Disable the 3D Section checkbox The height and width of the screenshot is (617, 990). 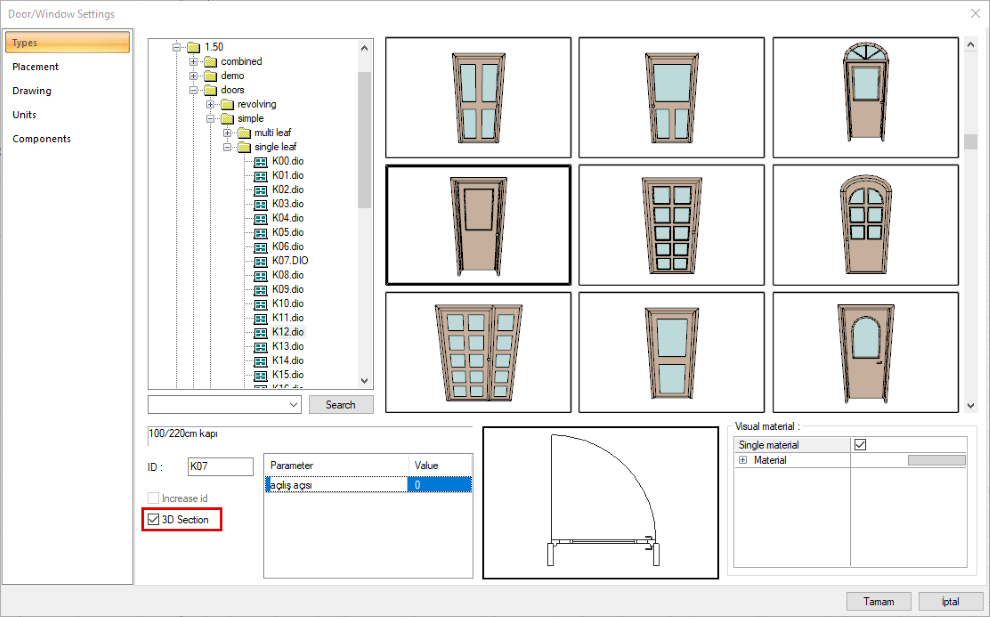[x=153, y=520]
